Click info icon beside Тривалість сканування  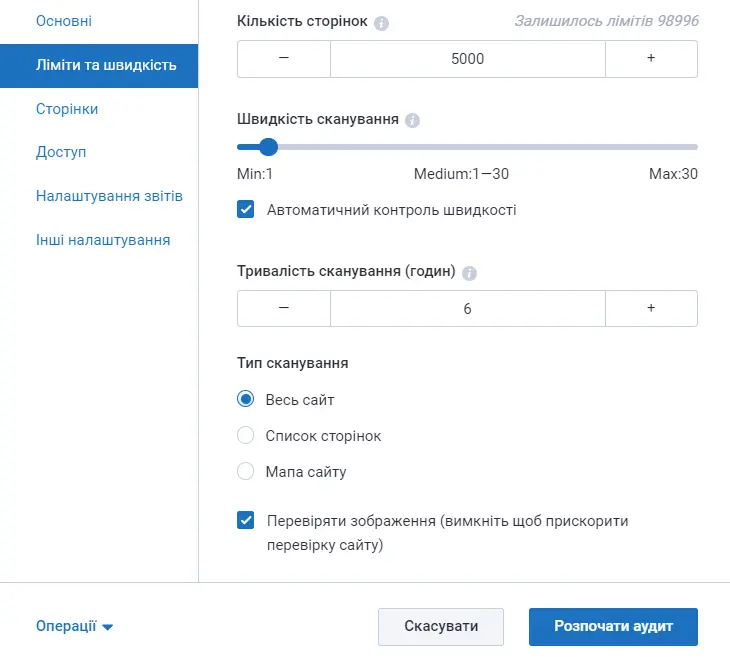point(469,273)
